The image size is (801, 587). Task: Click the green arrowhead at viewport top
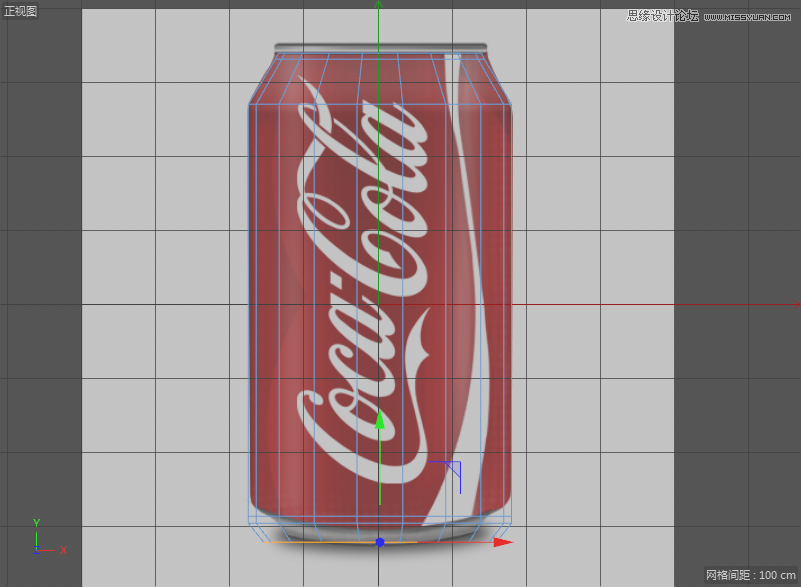pos(378,5)
